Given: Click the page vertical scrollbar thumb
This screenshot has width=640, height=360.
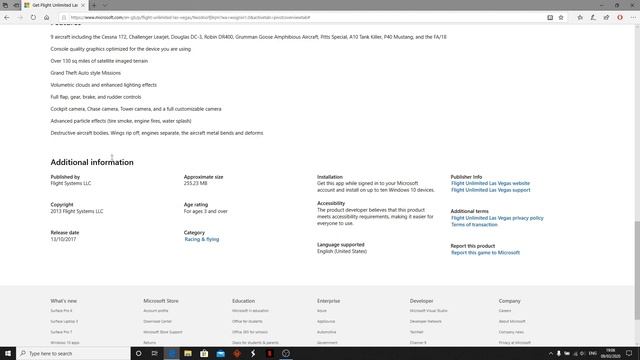Looking at the screenshot, I should (637, 270).
